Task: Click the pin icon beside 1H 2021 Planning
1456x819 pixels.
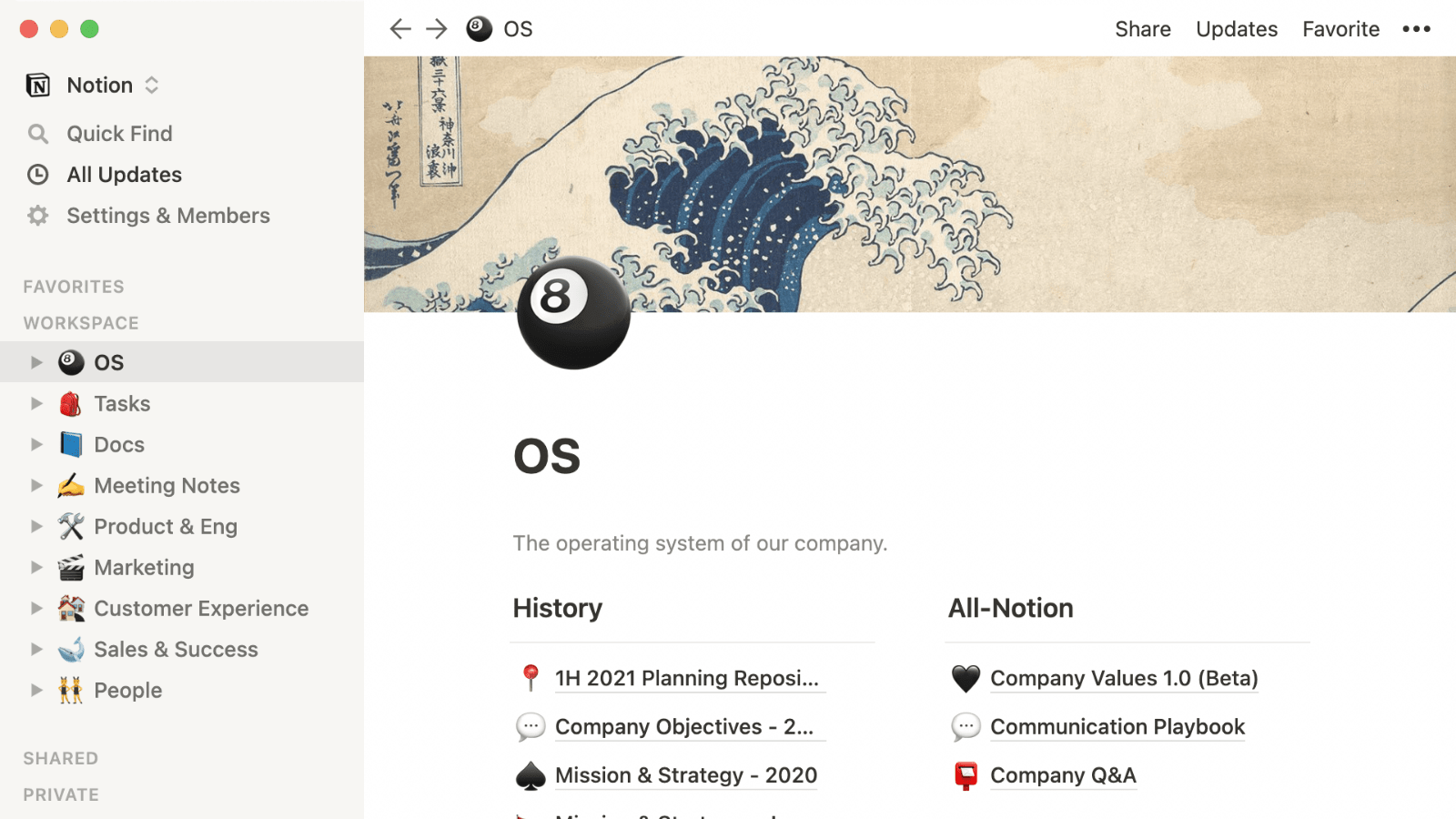Action: (531, 678)
